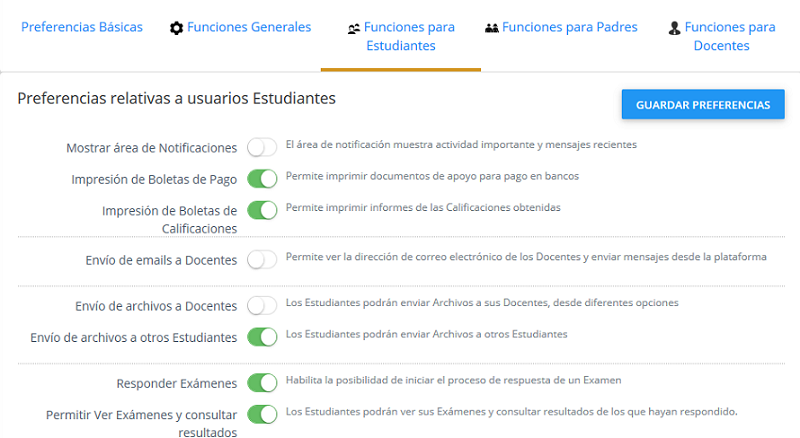Enable Envío de emails a Docentes
The height and width of the screenshot is (438, 800).
click(x=262, y=260)
